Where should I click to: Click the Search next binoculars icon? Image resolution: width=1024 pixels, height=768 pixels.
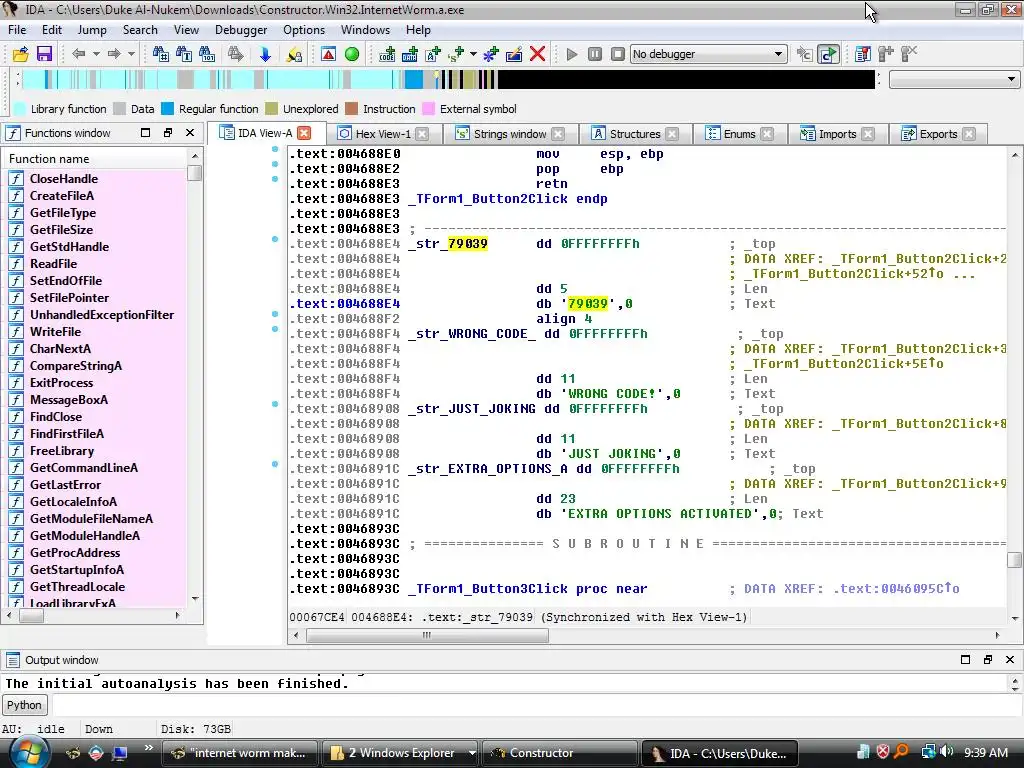(x=236, y=54)
